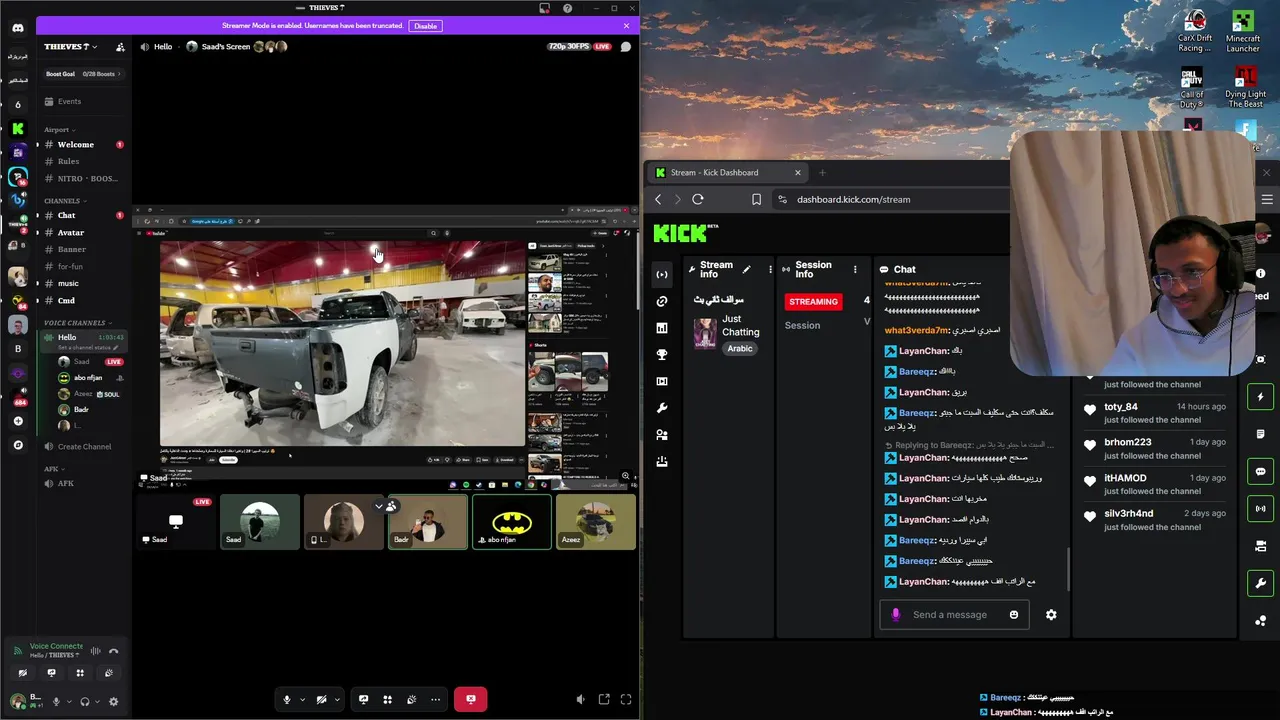The image size is (1280, 720).
Task: Open a new tab in Kick browser
Action: 822,172
